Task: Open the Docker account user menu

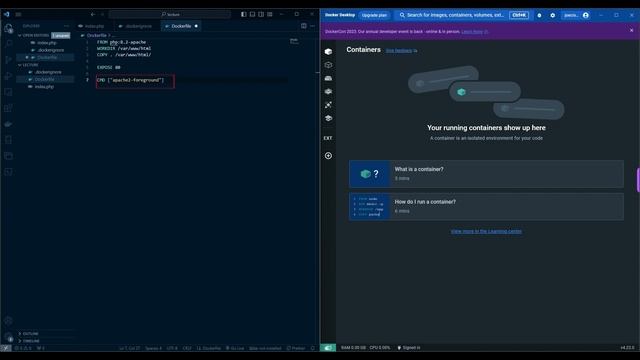Action: pyautogui.click(x=576, y=15)
